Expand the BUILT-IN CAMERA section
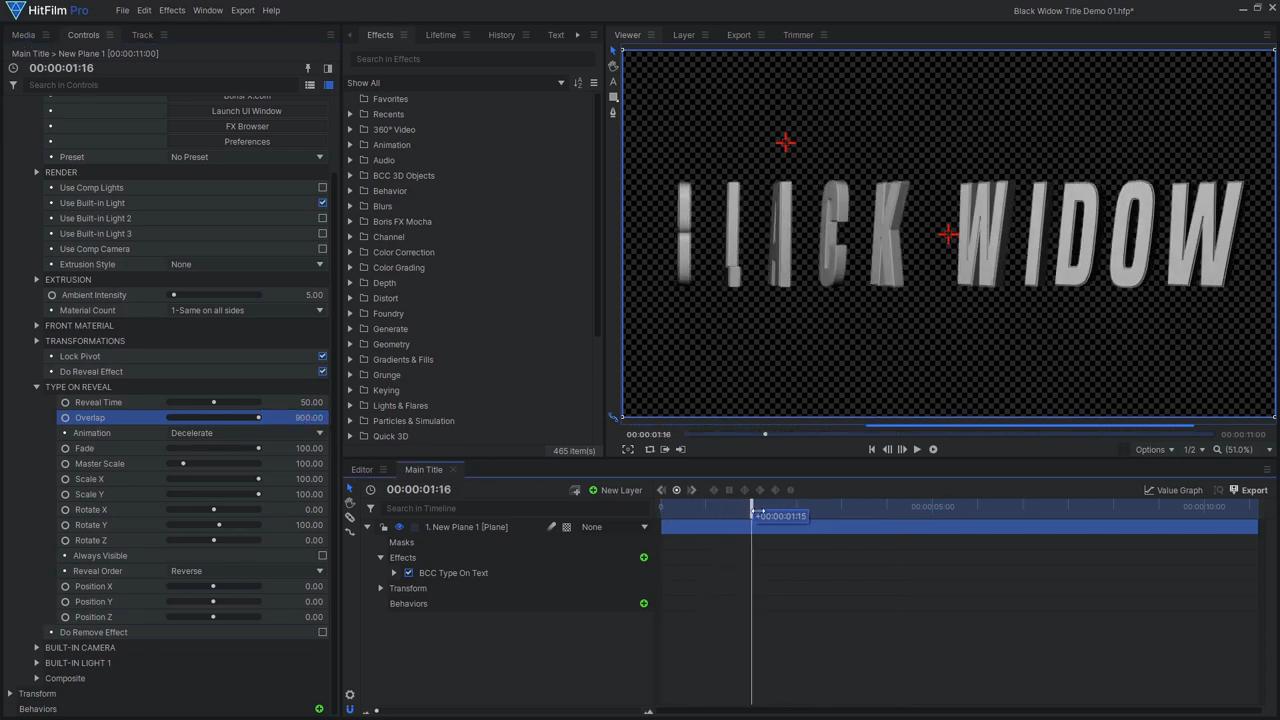Screen dimensions: 1280x720 pos(37,648)
